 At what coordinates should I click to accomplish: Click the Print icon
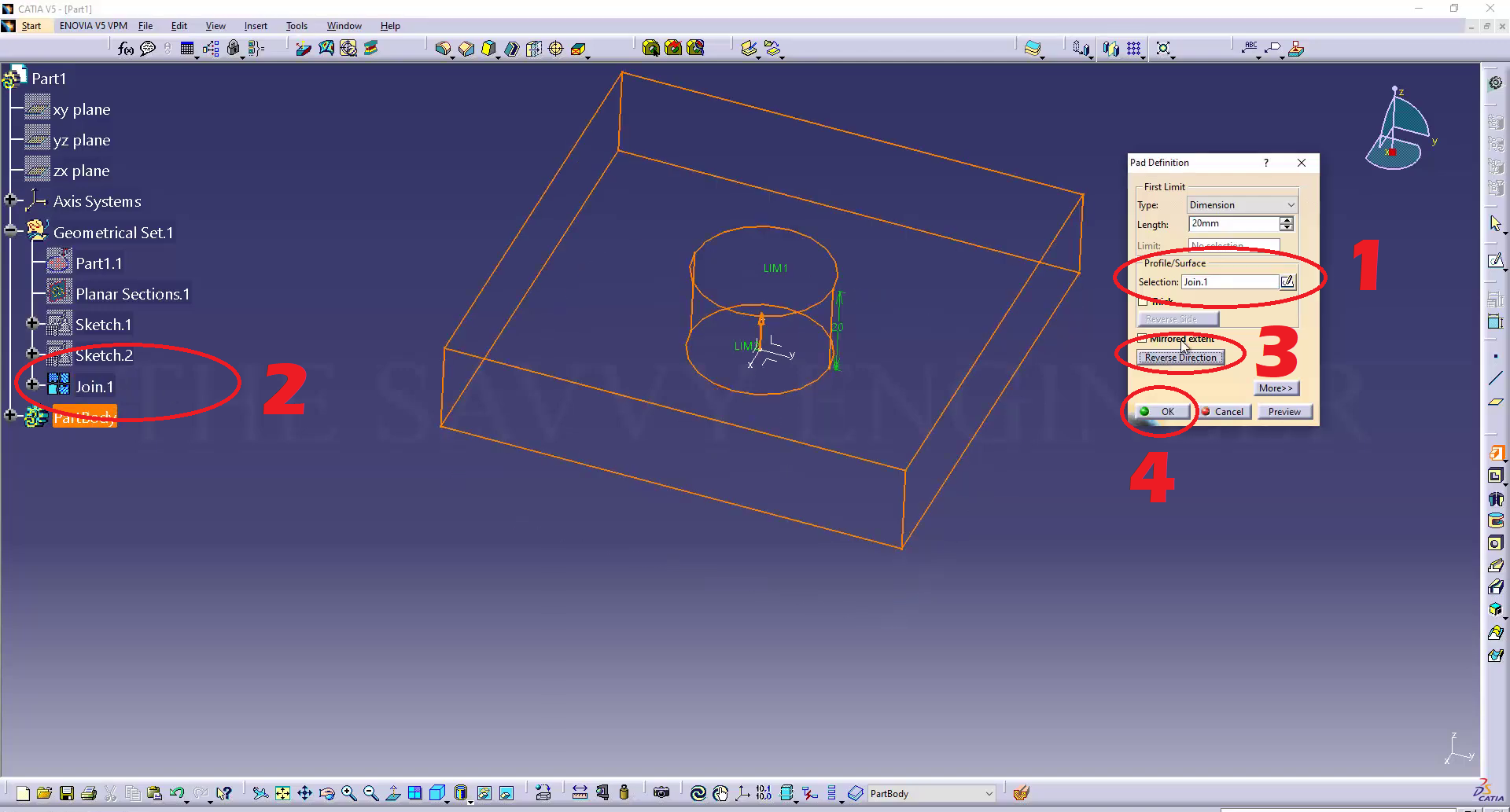(89, 793)
